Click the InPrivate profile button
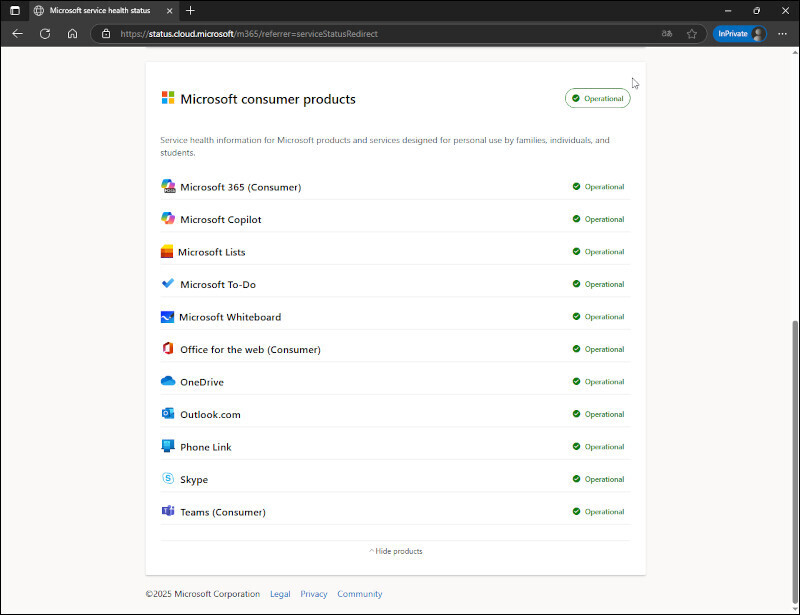800x615 pixels. coord(740,34)
